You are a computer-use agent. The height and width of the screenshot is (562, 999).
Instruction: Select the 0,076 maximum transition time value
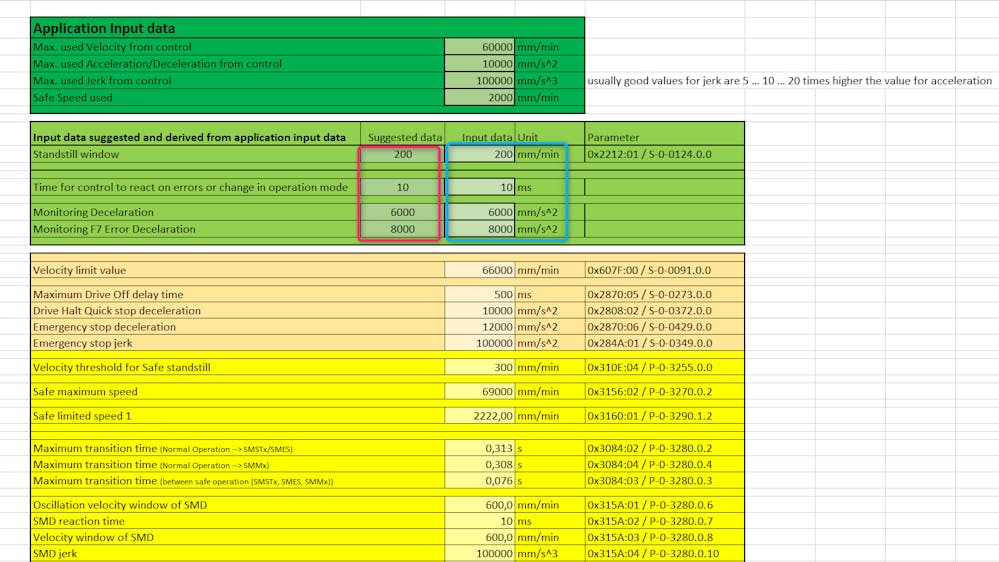point(479,481)
